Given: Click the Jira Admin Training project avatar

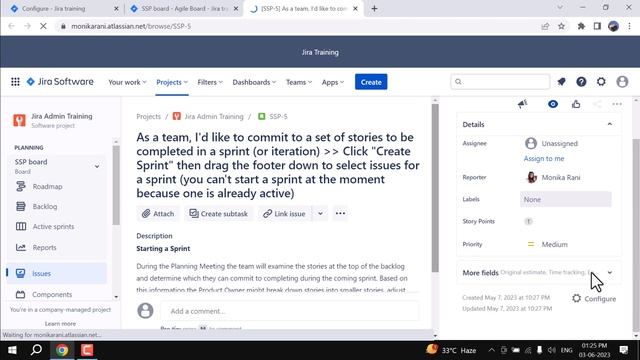Looking at the screenshot, I should click(19, 120).
